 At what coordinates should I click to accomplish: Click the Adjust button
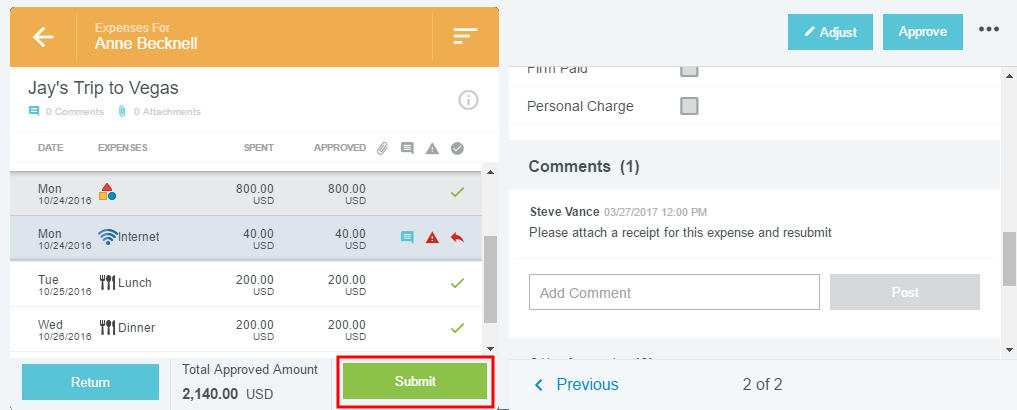830,32
